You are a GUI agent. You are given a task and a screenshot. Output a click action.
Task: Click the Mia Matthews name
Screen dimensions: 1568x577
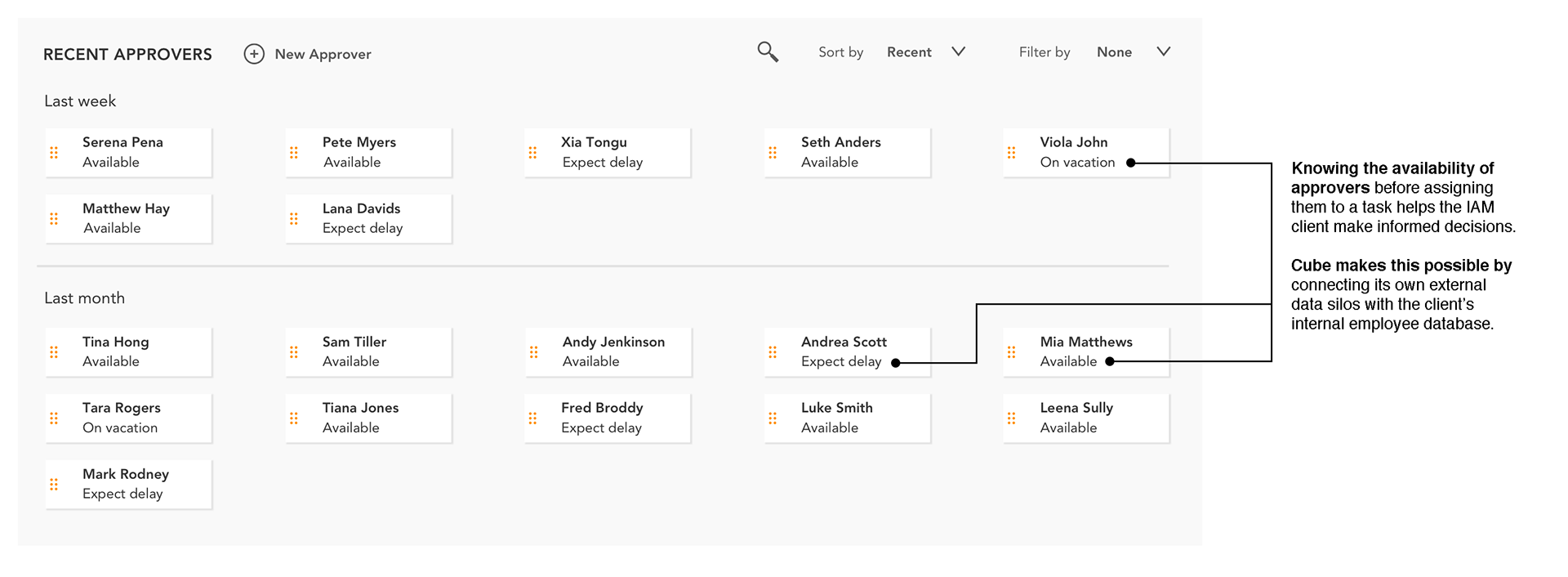(x=1086, y=342)
